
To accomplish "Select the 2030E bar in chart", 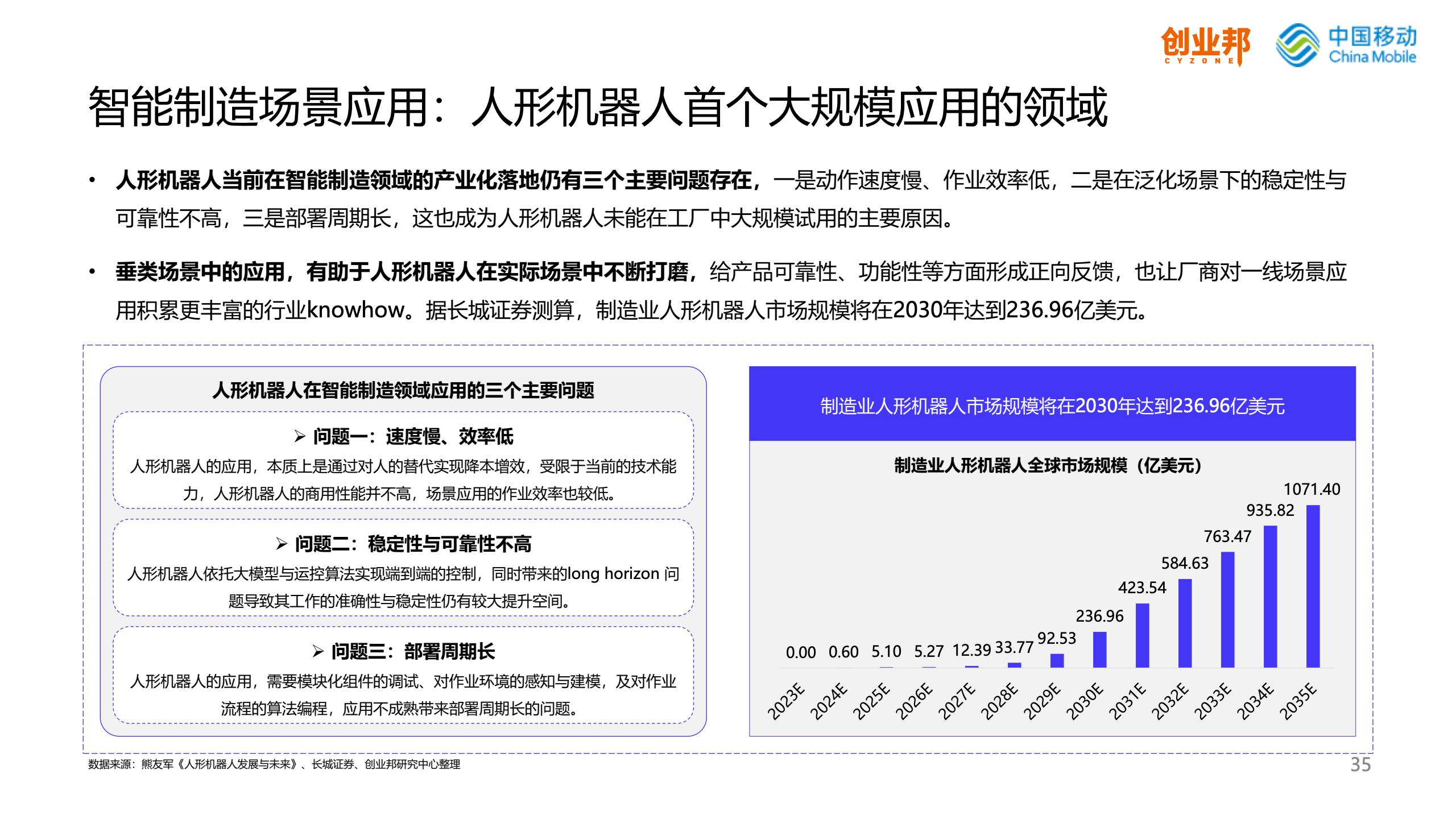I will (1099, 650).
